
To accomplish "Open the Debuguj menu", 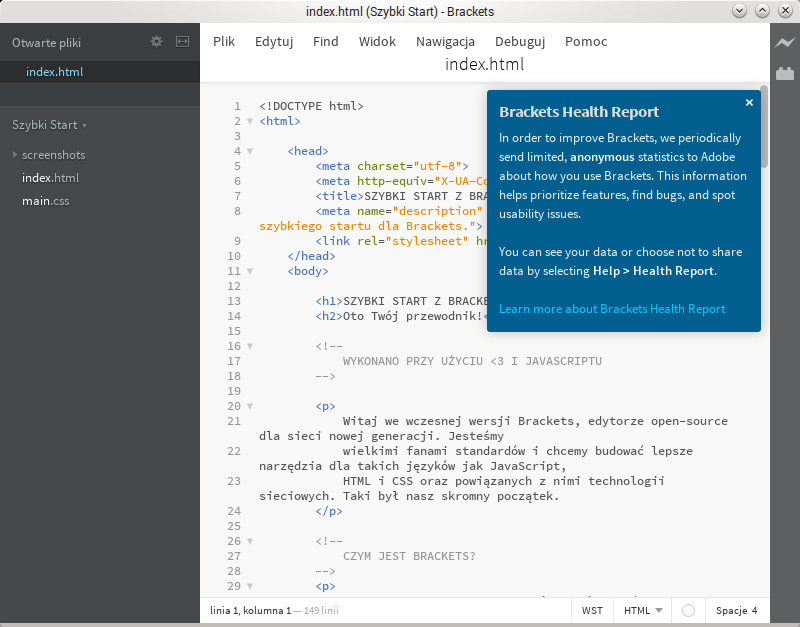I will [x=520, y=41].
